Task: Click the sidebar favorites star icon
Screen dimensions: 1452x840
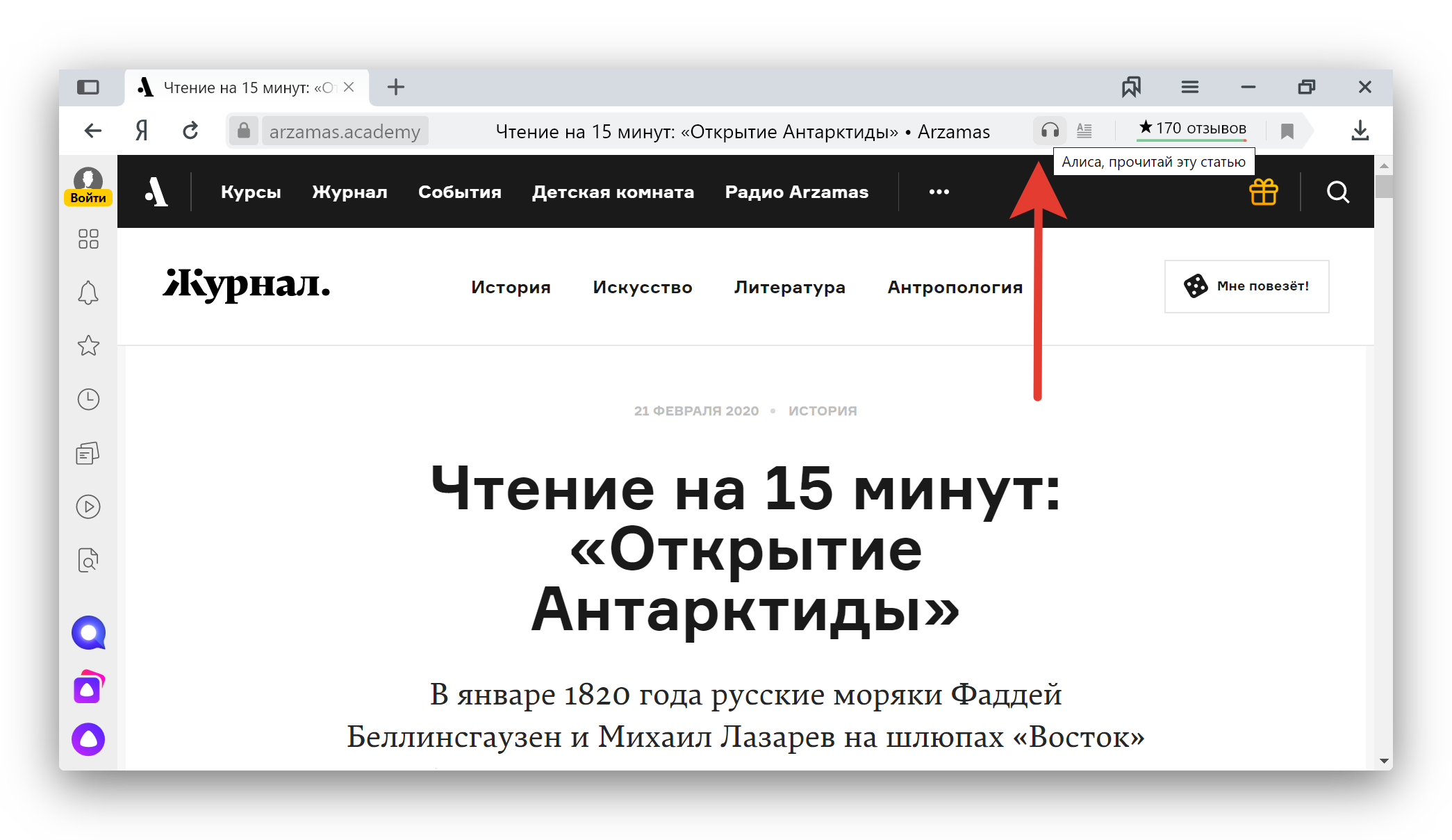Action: click(88, 345)
